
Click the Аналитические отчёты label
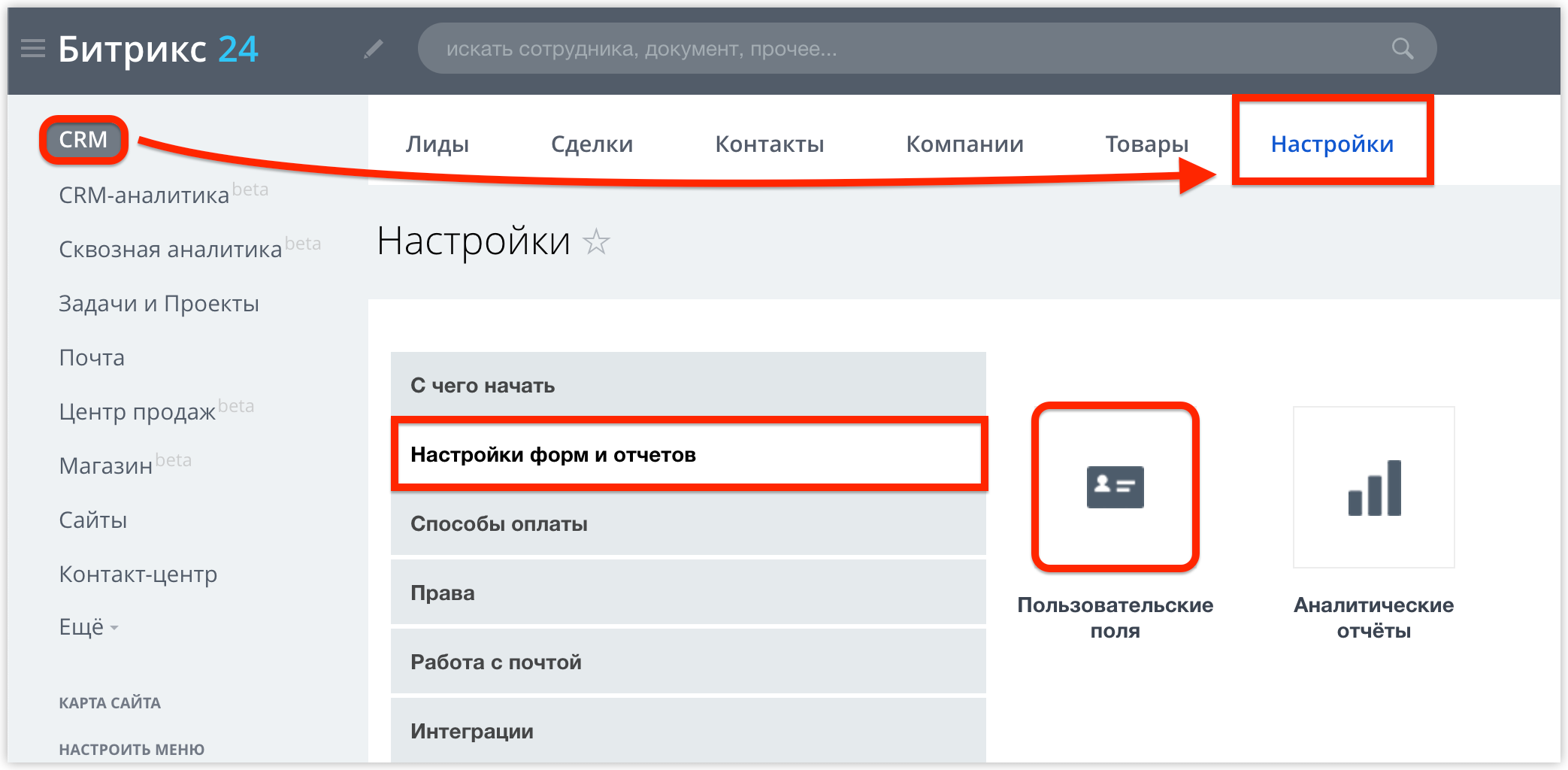tap(1373, 617)
